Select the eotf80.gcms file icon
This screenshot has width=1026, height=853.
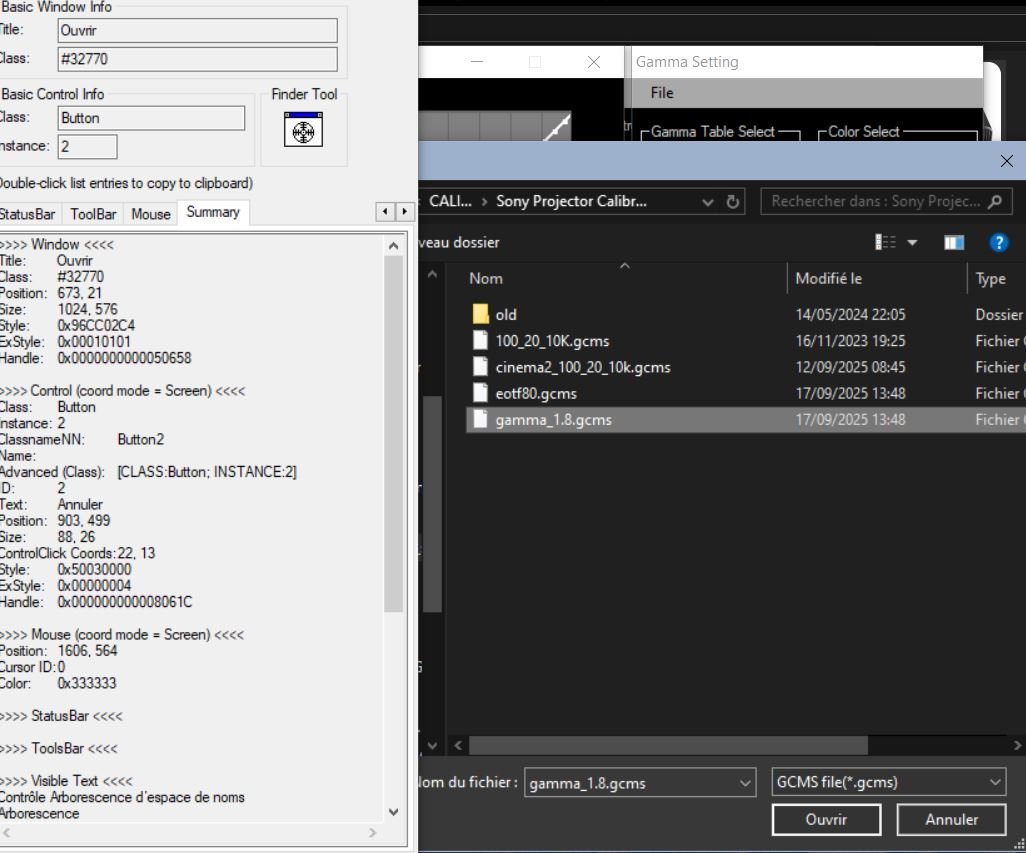coord(482,393)
